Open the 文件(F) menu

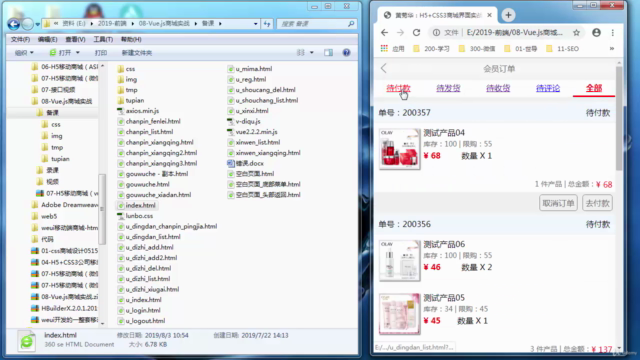pos(20,39)
